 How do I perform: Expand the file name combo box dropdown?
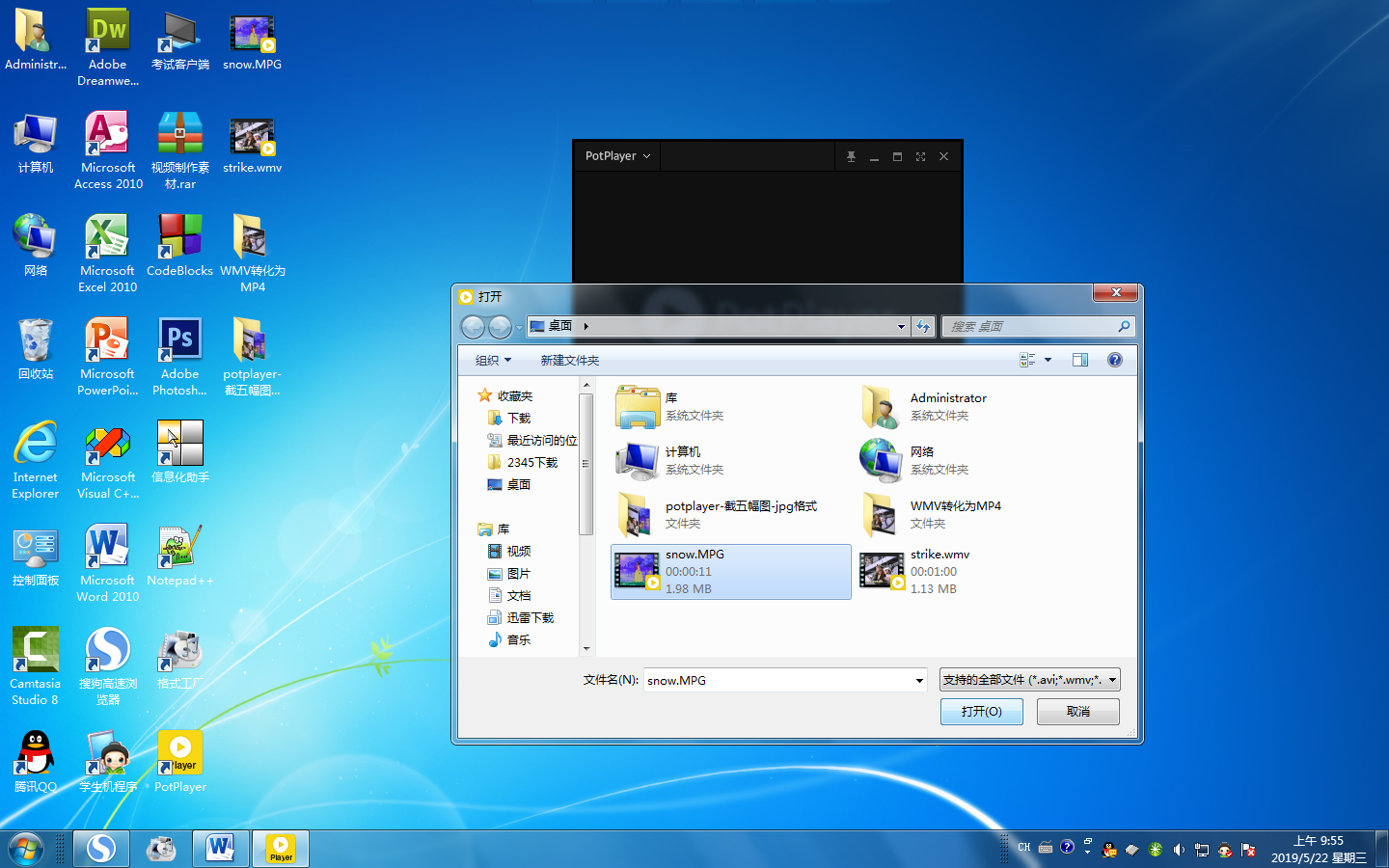(919, 680)
